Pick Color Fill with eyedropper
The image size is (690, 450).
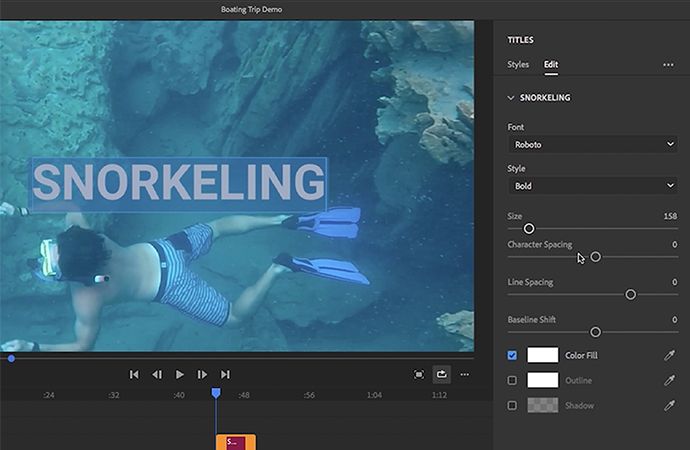pos(670,355)
